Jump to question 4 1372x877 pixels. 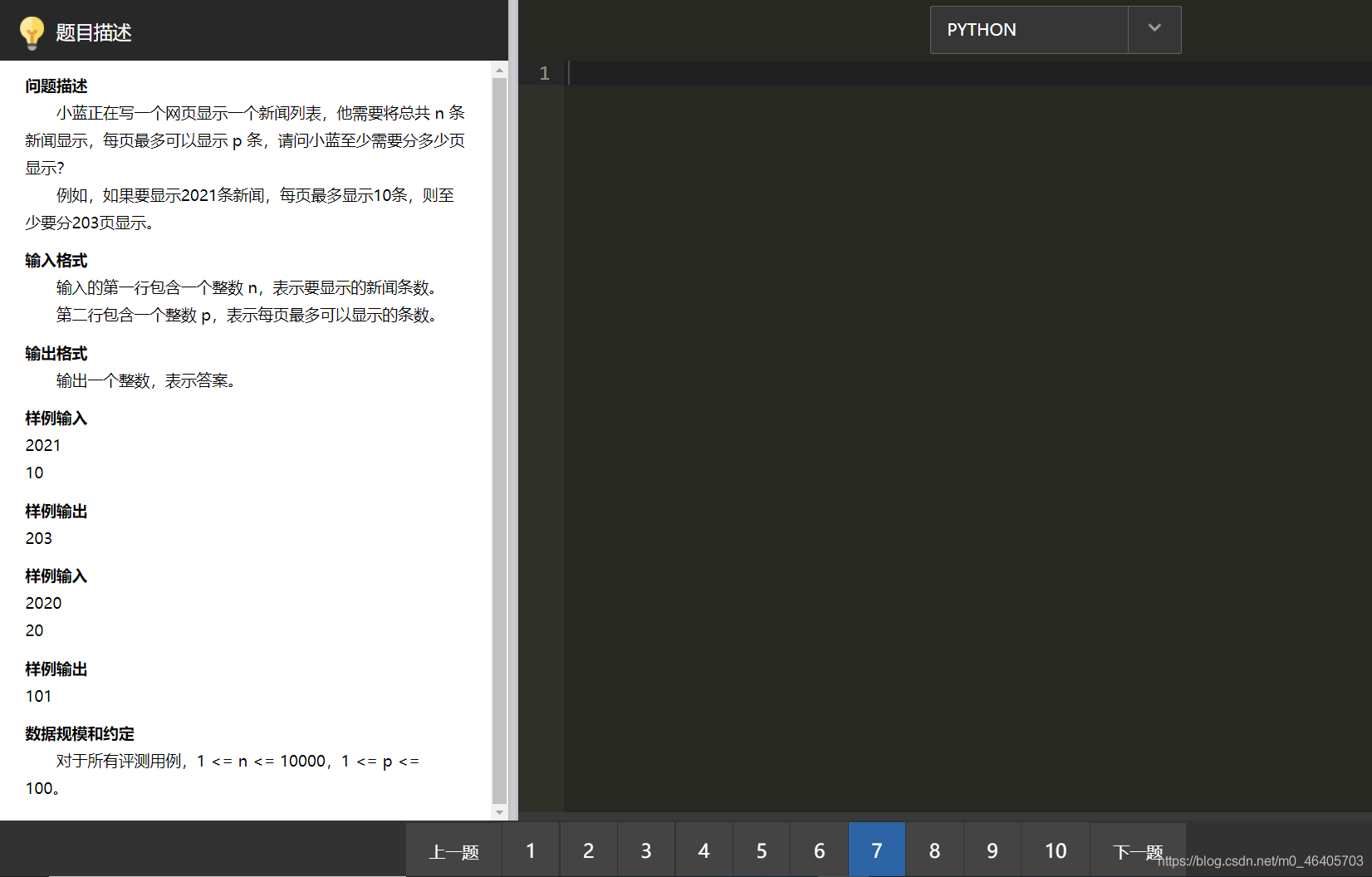tap(703, 850)
